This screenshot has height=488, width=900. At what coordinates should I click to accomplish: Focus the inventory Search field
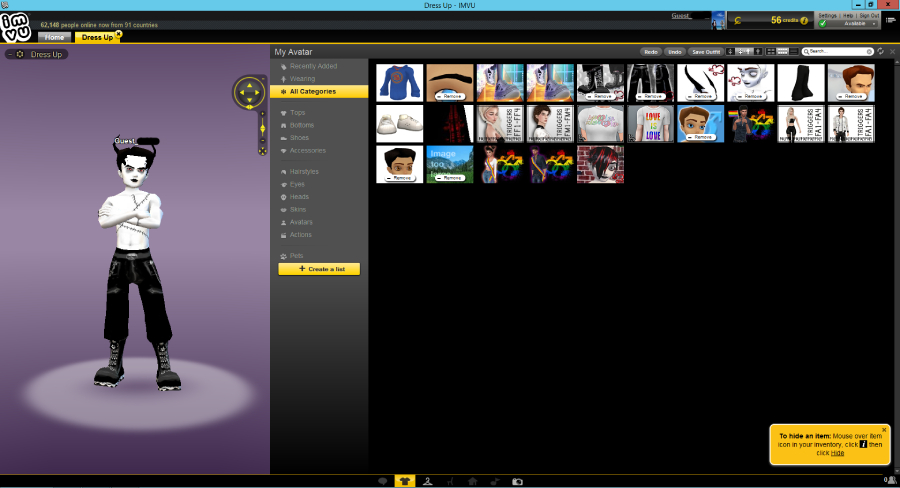(837, 52)
